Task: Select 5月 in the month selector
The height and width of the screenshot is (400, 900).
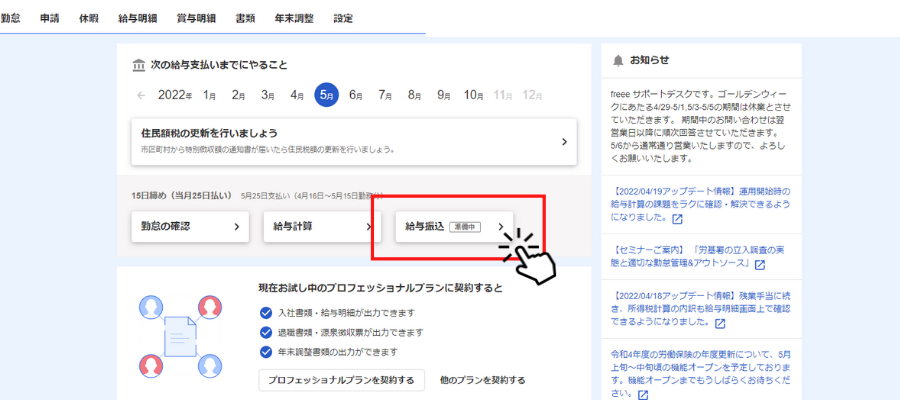Action: 326,96
